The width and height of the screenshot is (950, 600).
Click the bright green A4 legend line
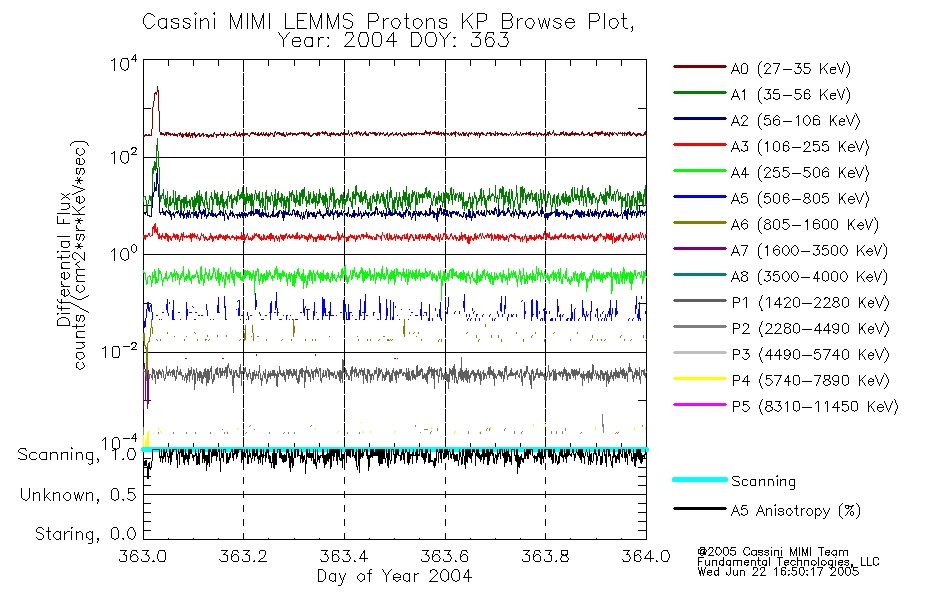click(x=700, y=171)
